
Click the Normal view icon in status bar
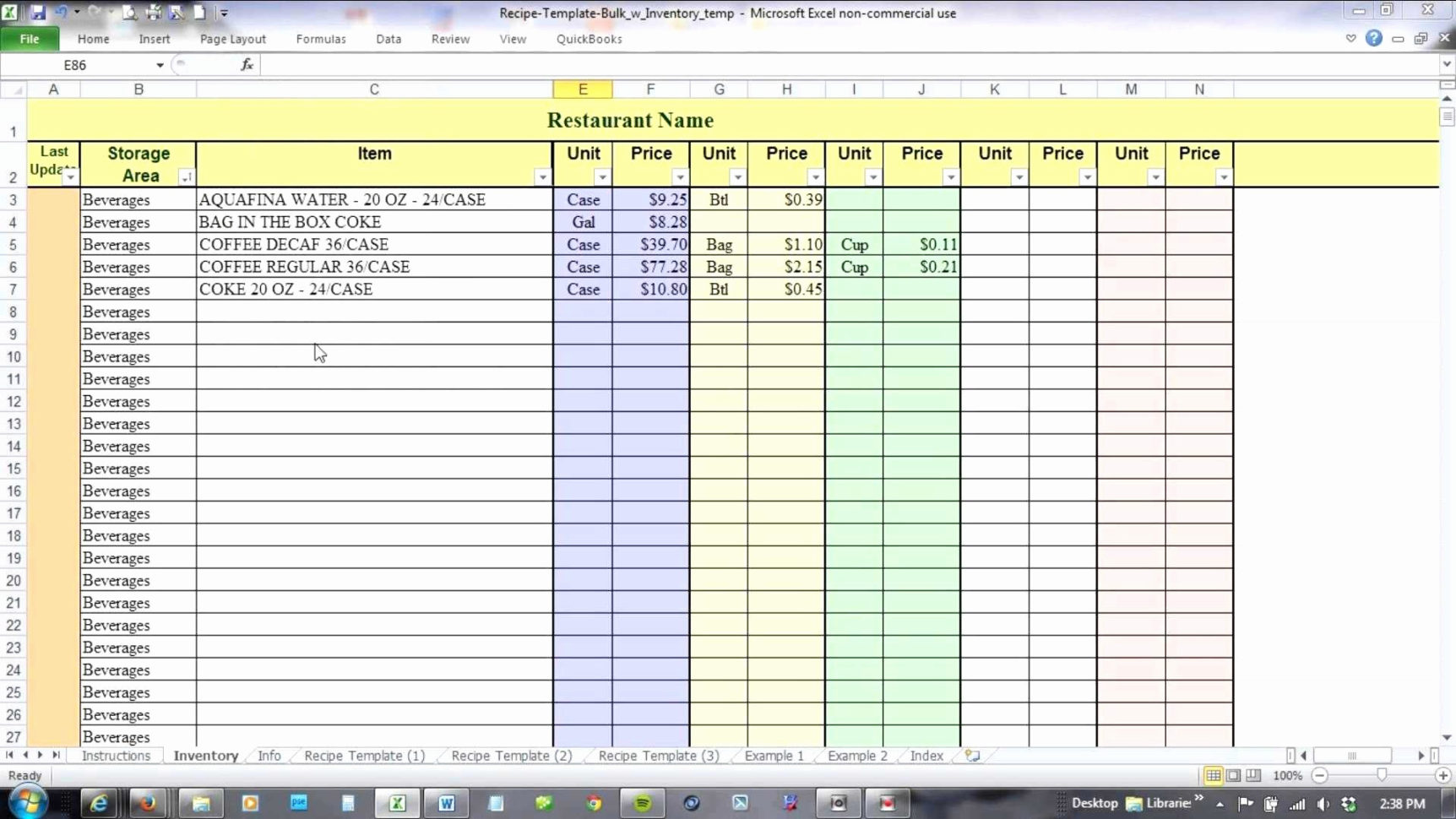(x=1214, y=775)
